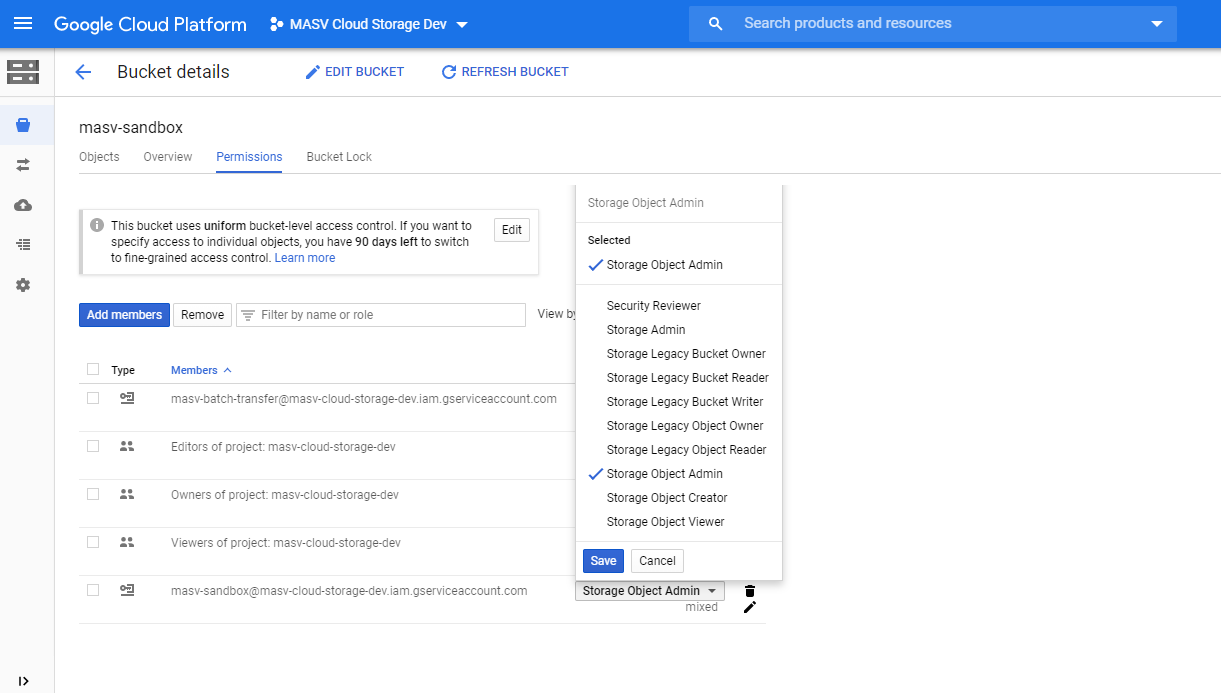This screenshot has width=1221, height=693.
Task: Sort by the Members column header
Action: pos(201,370)
